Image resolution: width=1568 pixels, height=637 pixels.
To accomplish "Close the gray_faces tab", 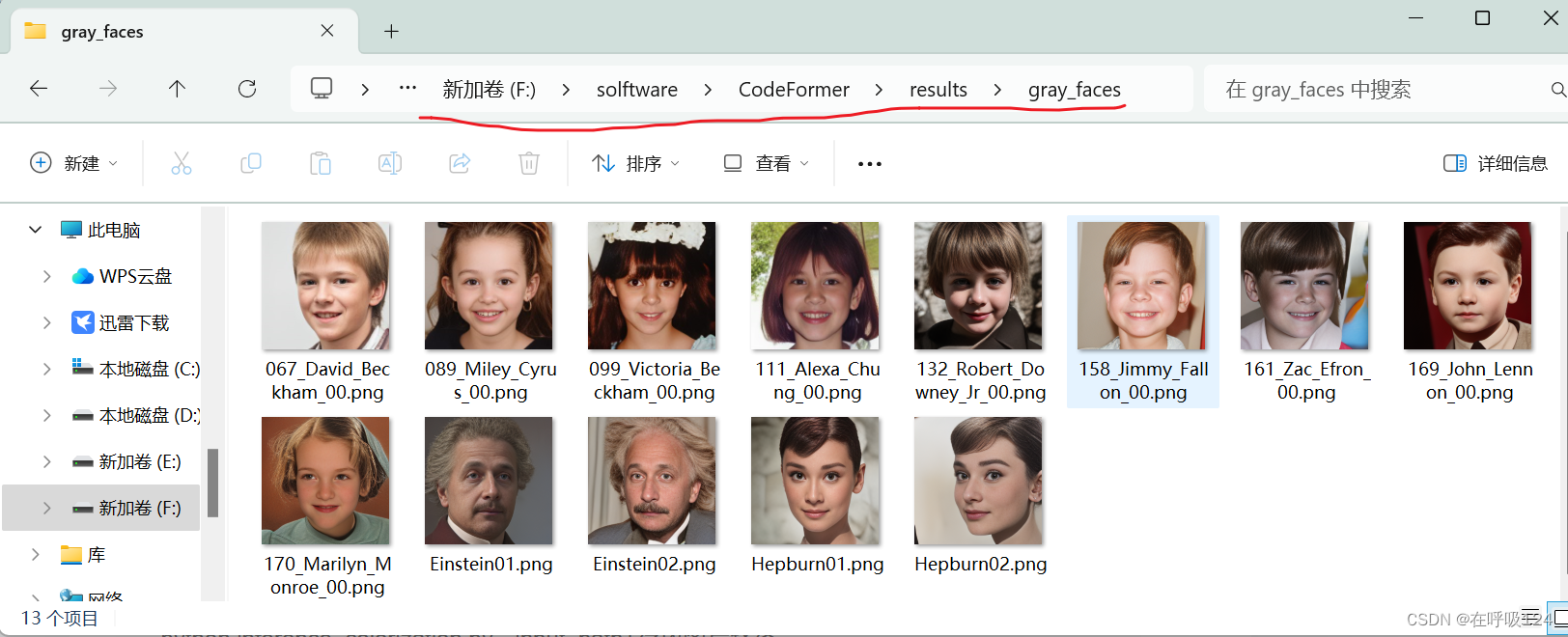I will tap(327, 31).
